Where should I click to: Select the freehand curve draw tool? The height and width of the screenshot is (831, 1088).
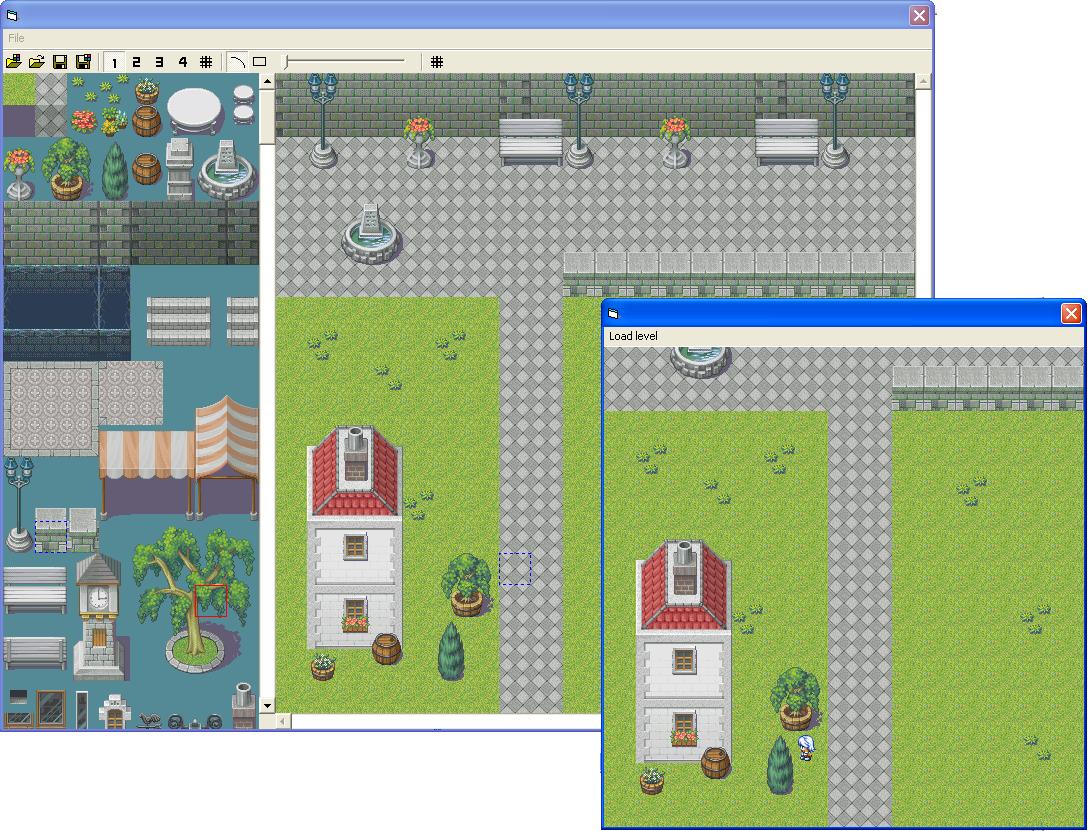237,62
